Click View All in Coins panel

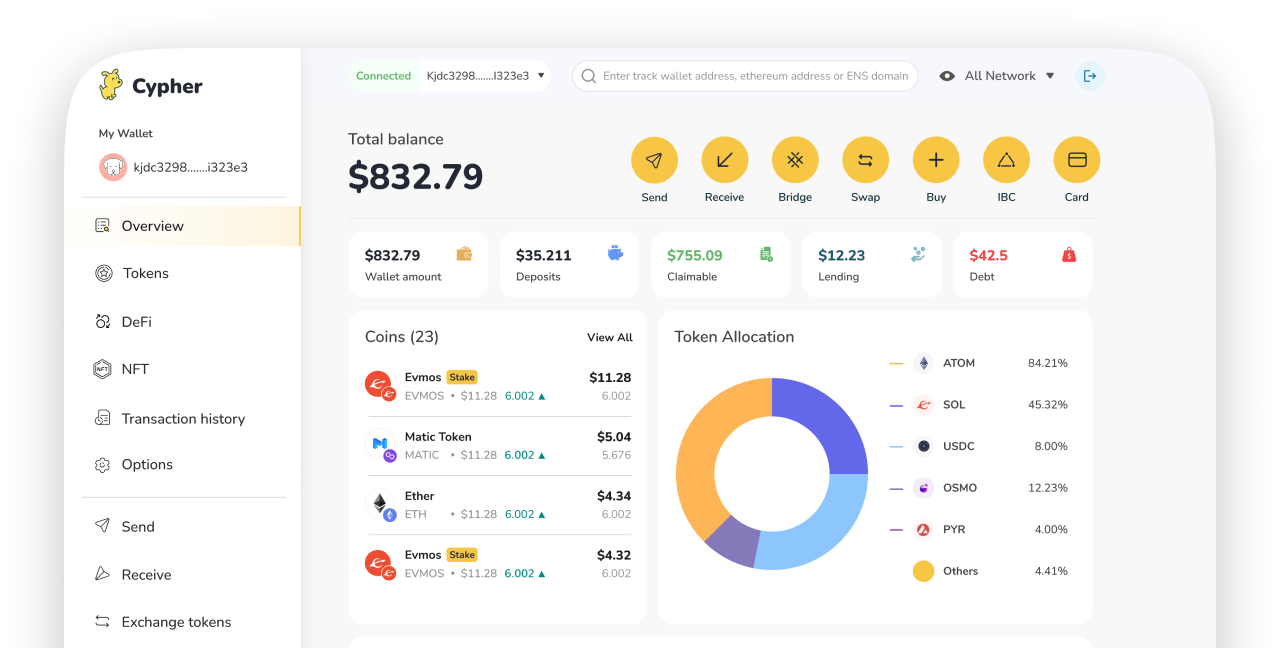coord(609,337)
